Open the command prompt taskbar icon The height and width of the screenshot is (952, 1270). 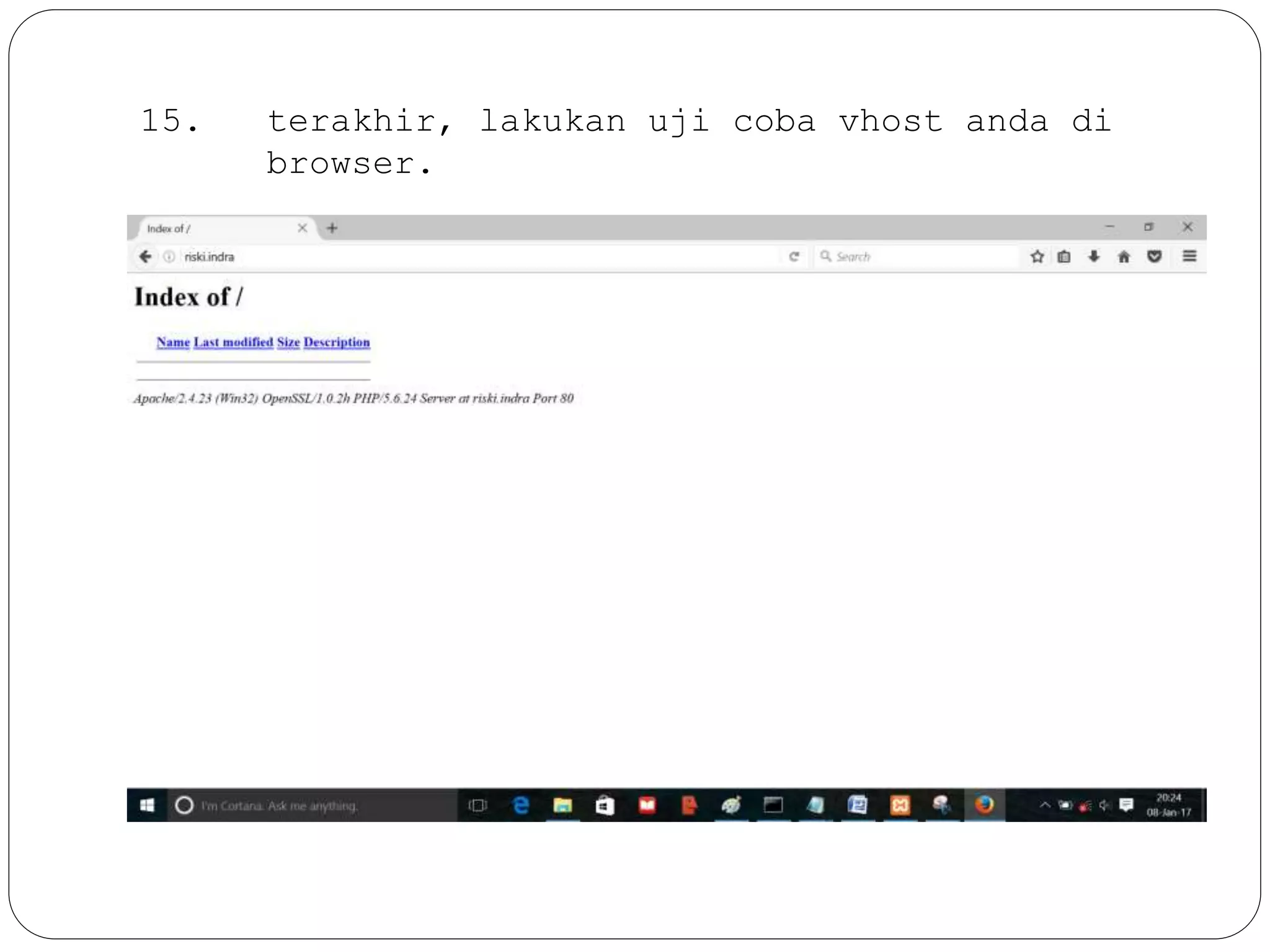pyautogui.click(x=773, y=805)
